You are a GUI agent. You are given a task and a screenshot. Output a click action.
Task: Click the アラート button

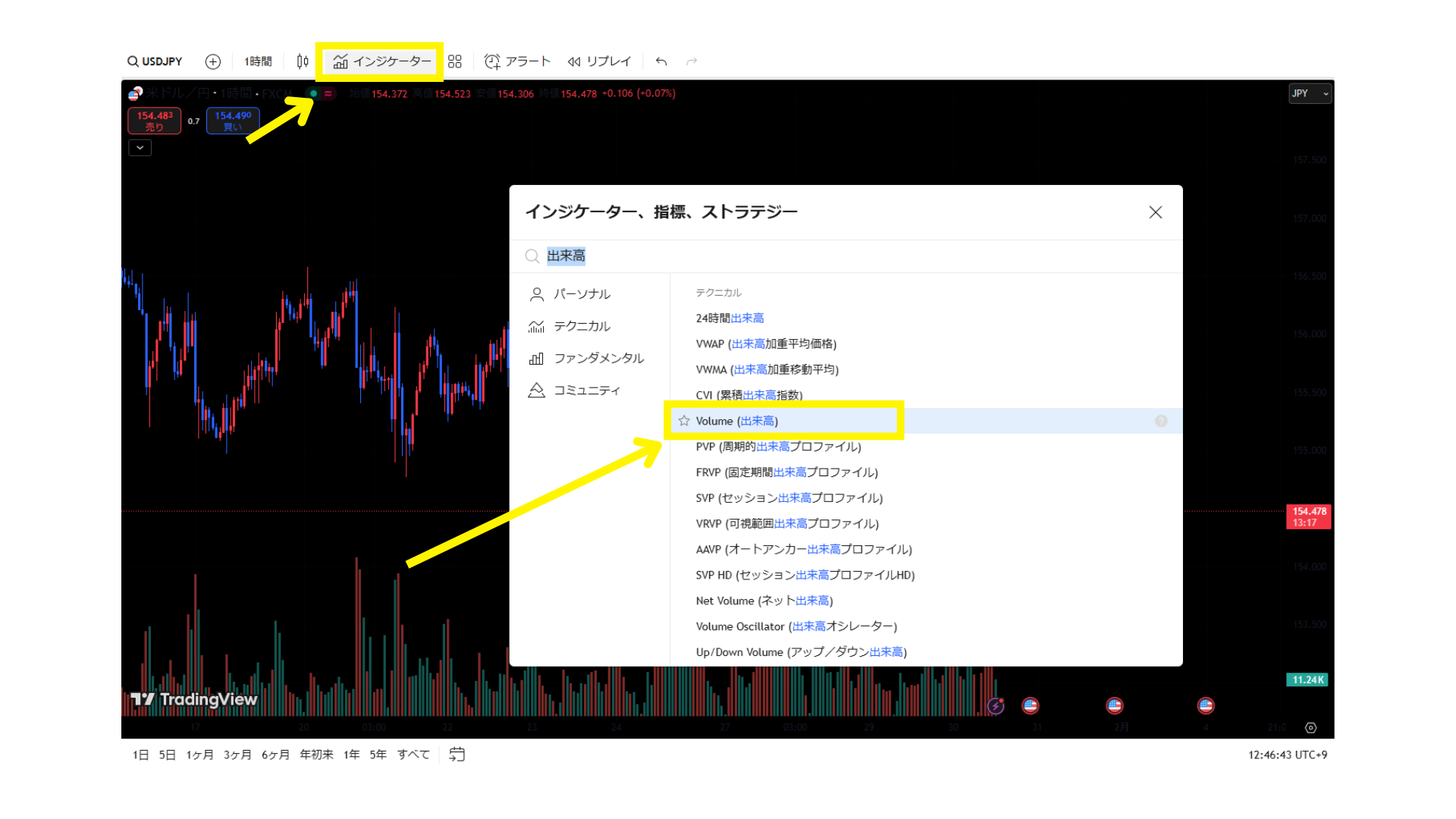pos(518,61)
